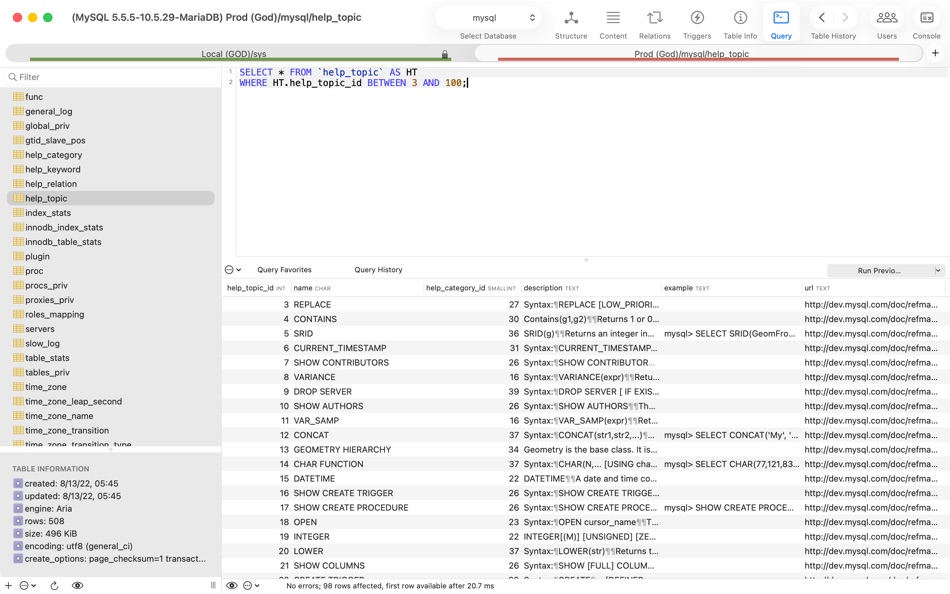Open the Users manager
Image resolution: width=950 pixels, height=594 pixels.
886,25
